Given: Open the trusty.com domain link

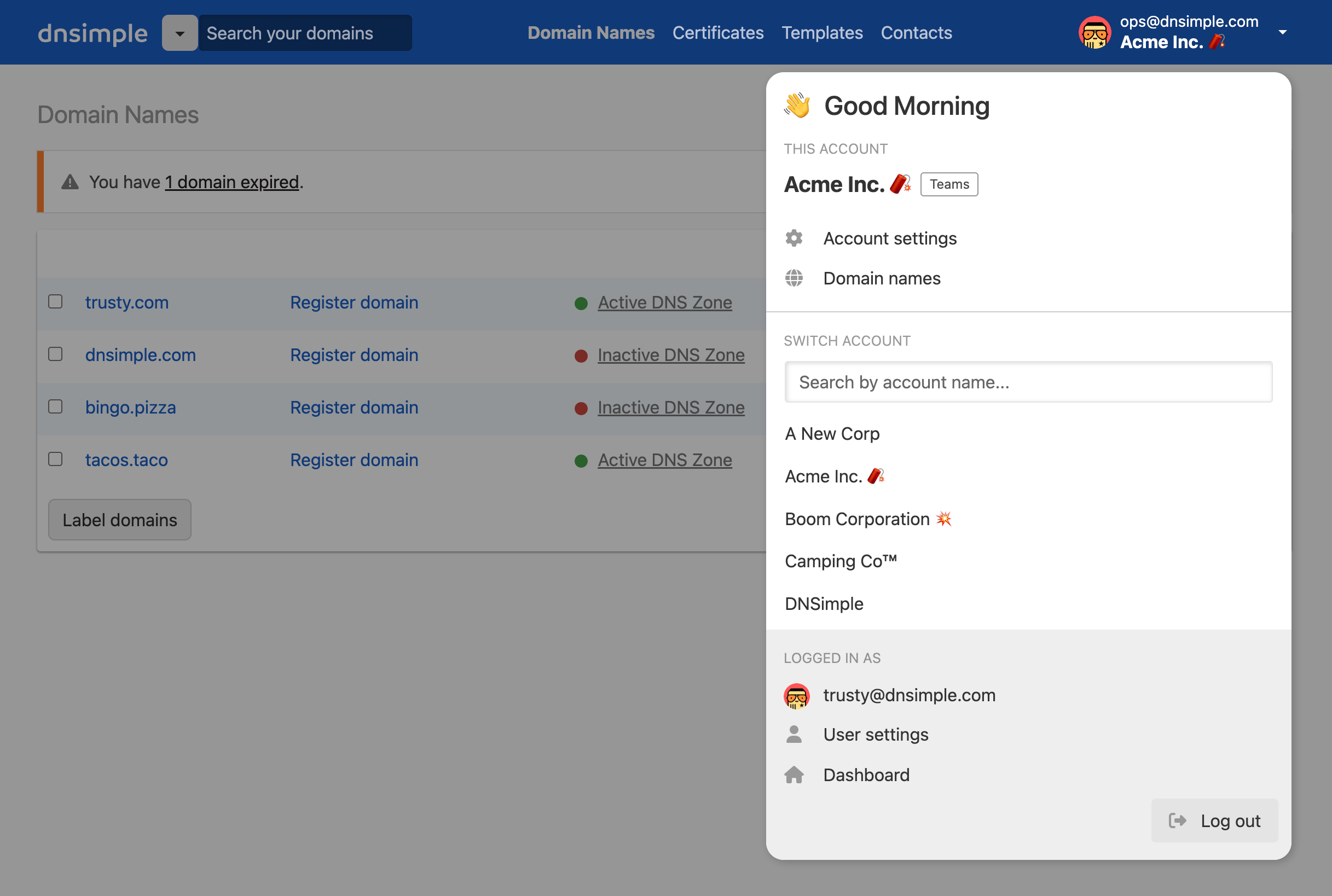Looking at the screenshot, I should tap(127, 302).
